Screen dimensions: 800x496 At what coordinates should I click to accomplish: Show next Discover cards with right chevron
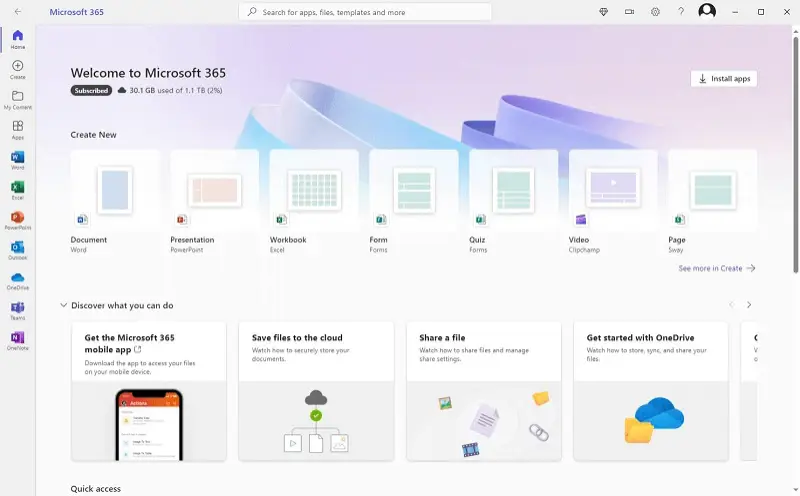pos(749,305)
